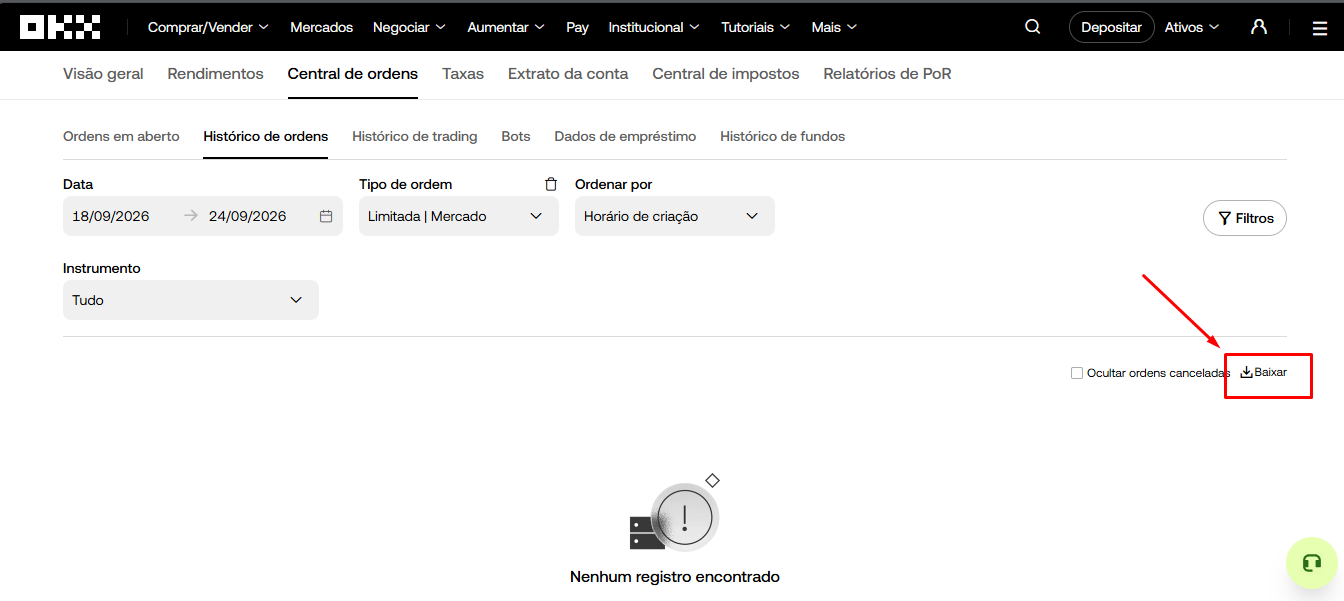Screen dimensions: 1344x601
Task: Select Histórico de ordens subtab
Action: [266, 136]
